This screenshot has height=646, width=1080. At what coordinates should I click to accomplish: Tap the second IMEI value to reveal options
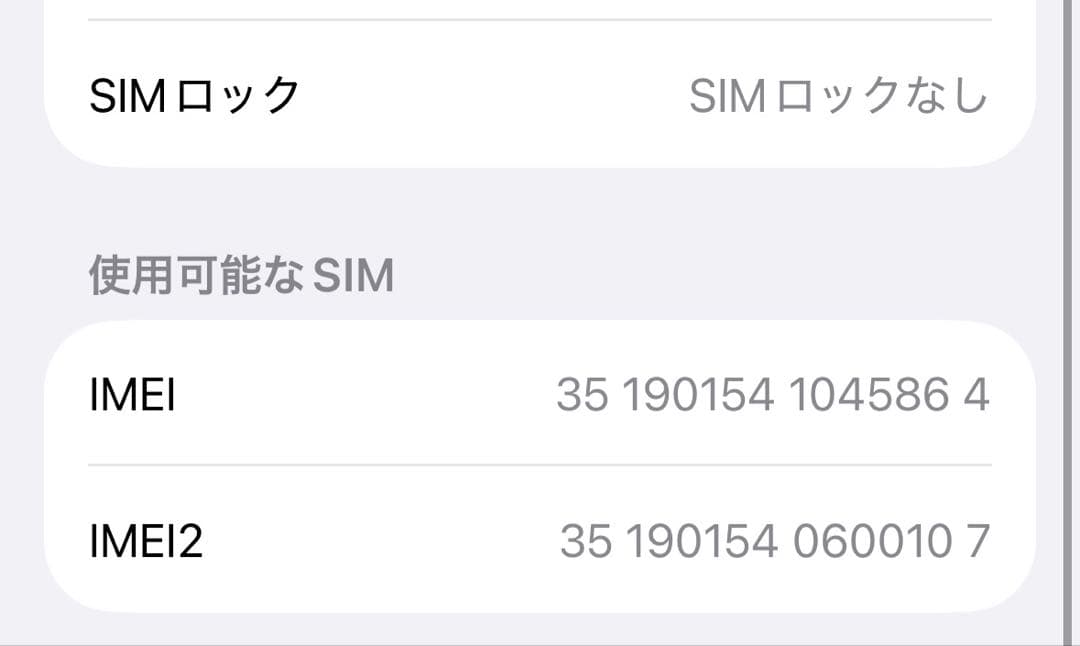tap(775, 538)
